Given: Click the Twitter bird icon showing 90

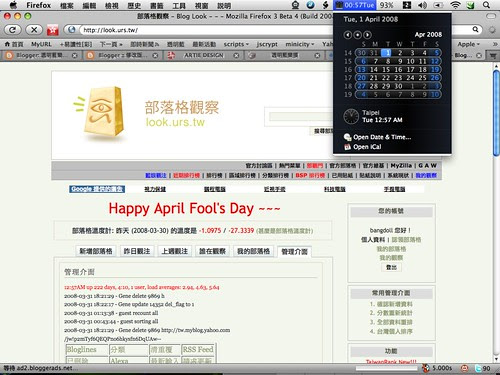Looking at the screenshot, I should [x=478, y=368].
